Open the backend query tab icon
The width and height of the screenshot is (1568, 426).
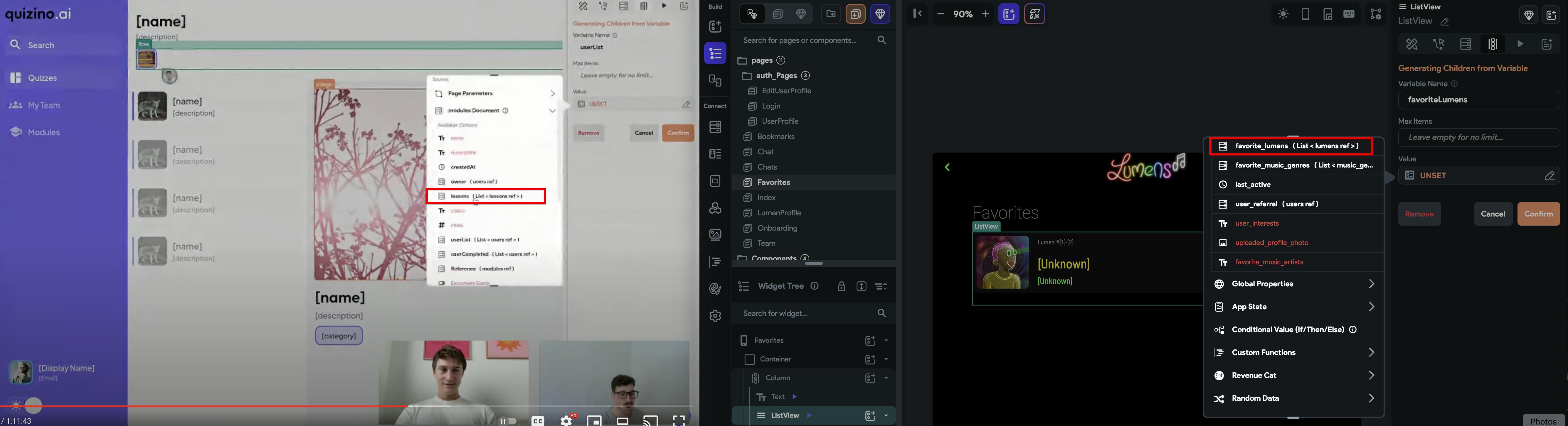(1466, 44)
